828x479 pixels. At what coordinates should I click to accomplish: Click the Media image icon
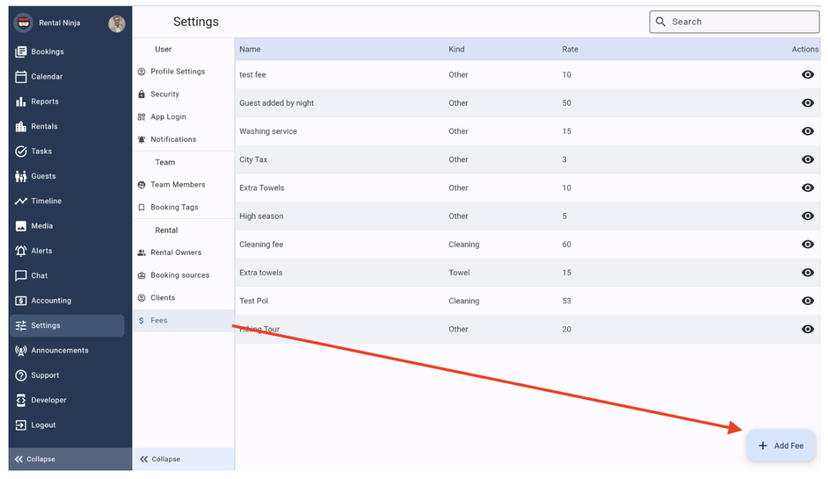pyautogui.click(x=21, y=226)
